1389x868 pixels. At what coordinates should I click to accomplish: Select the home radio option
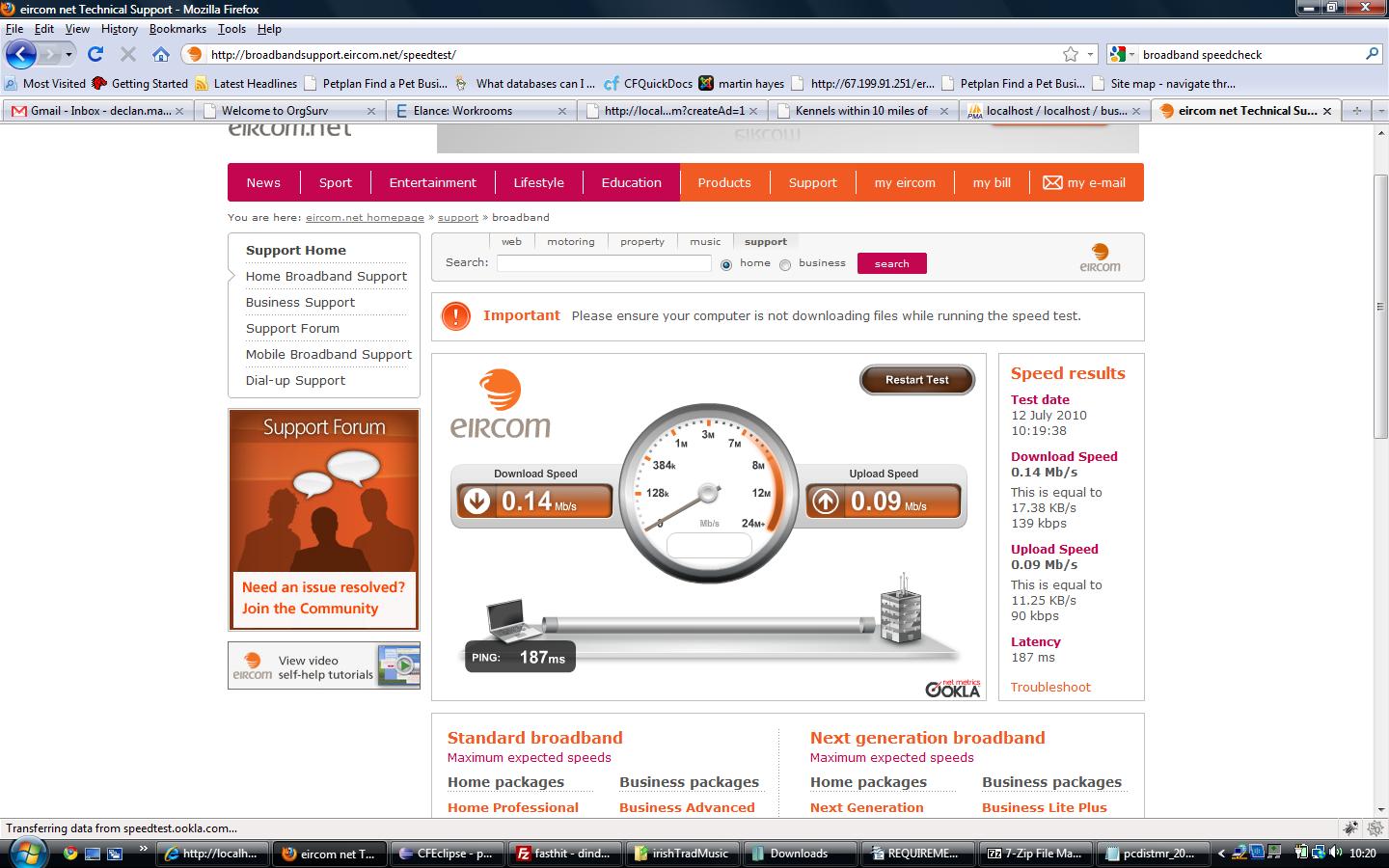(x=726, y=264)
